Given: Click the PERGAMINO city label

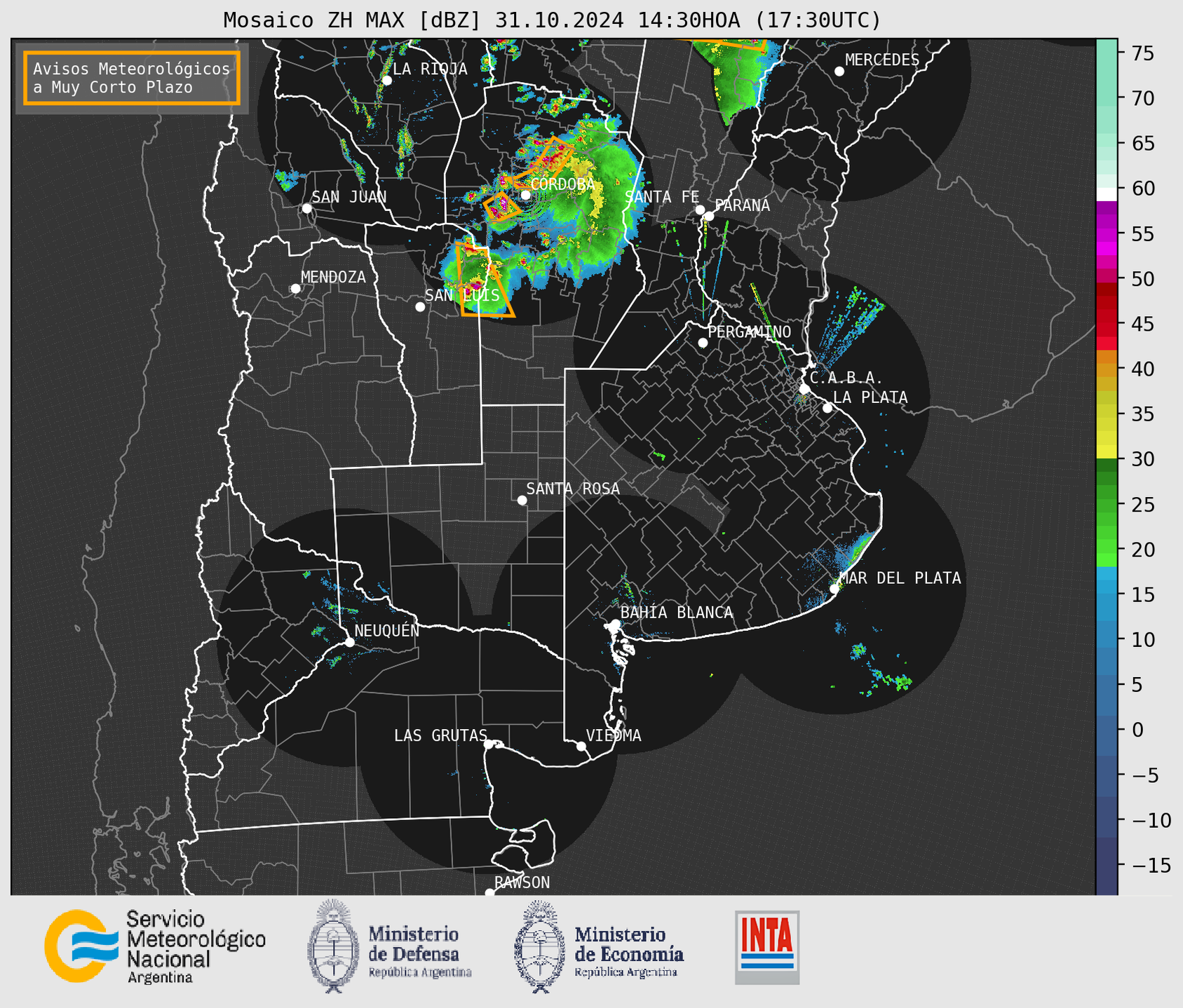Looking at the screenshot, I should pyautogui.click(x=750, y=332).
